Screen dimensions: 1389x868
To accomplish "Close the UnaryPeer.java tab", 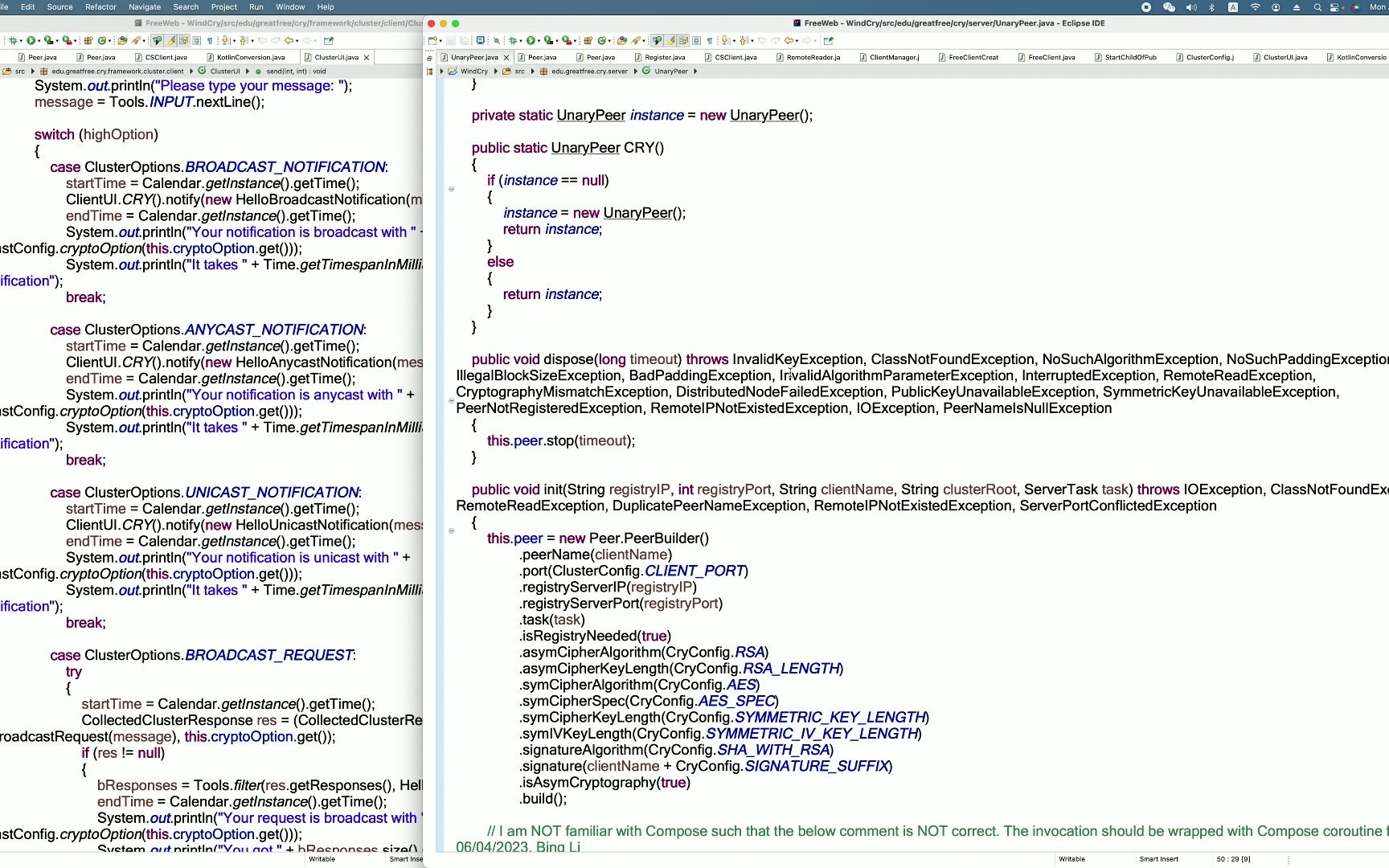I will pyautogui.click(x=506, y=57).
